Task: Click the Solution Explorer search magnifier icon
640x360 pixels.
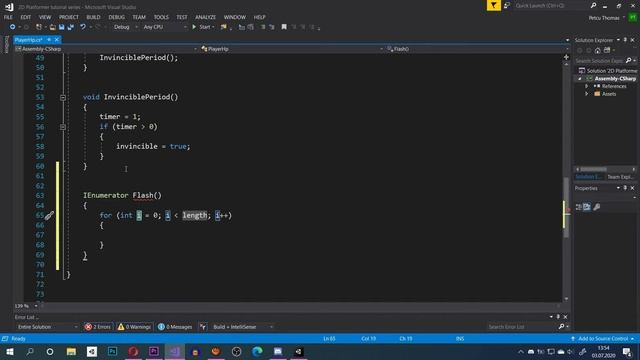Action: coord(629,60)
